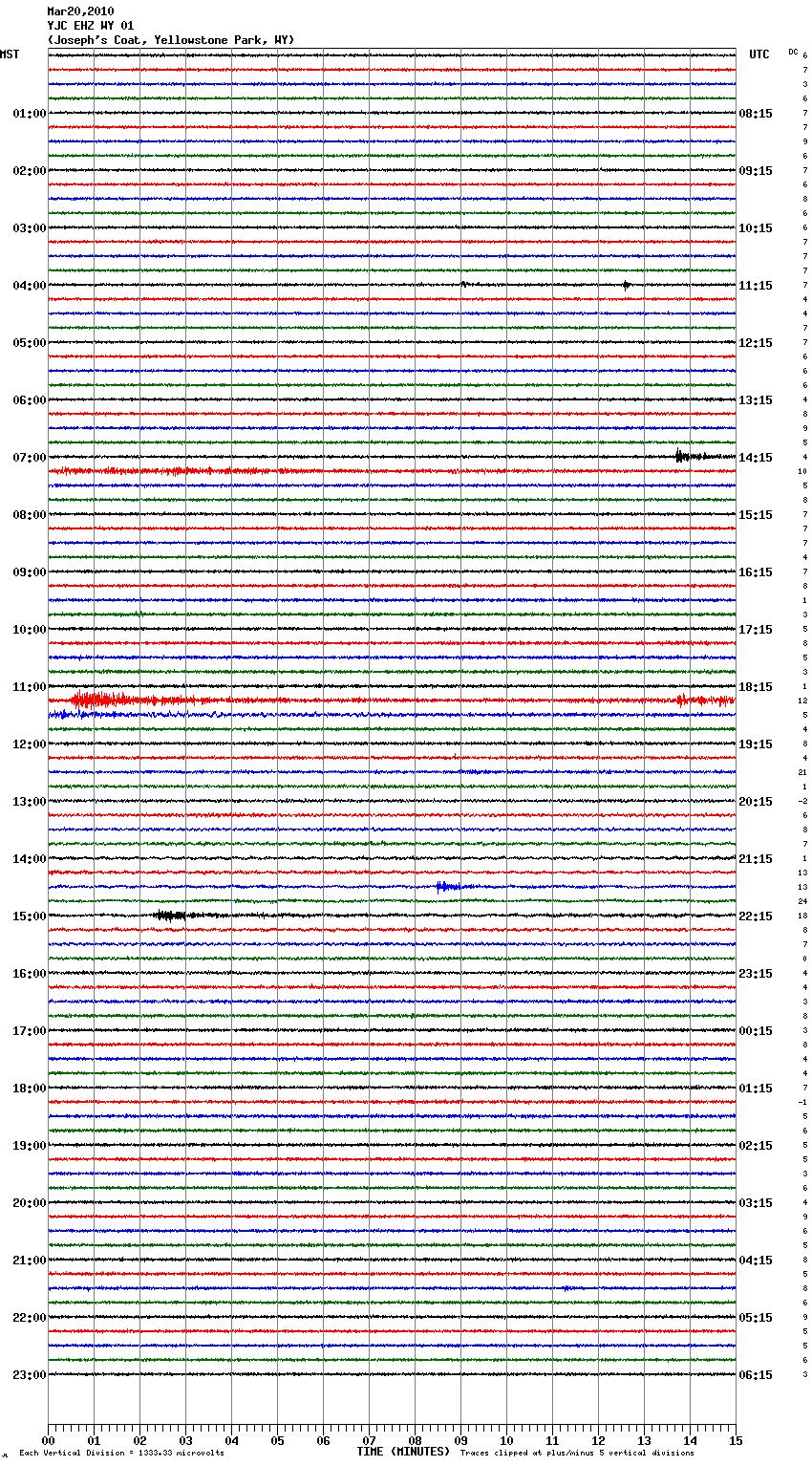Image resolution: width=812 pixels, height=1466 pixels.
Task: Click the 08:15 UTC time label
Action: pos(756,114)
